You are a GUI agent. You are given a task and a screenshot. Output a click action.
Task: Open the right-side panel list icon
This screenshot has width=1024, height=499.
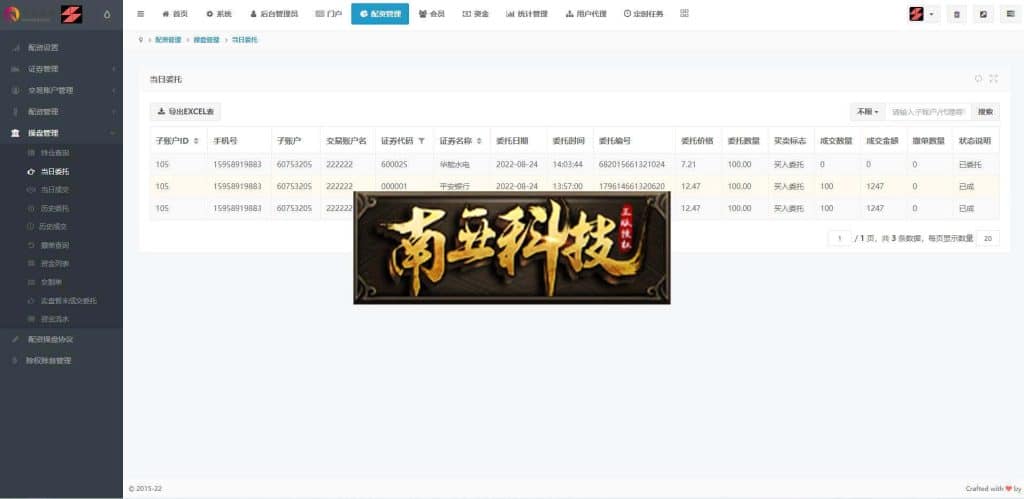pos(1011,14)
